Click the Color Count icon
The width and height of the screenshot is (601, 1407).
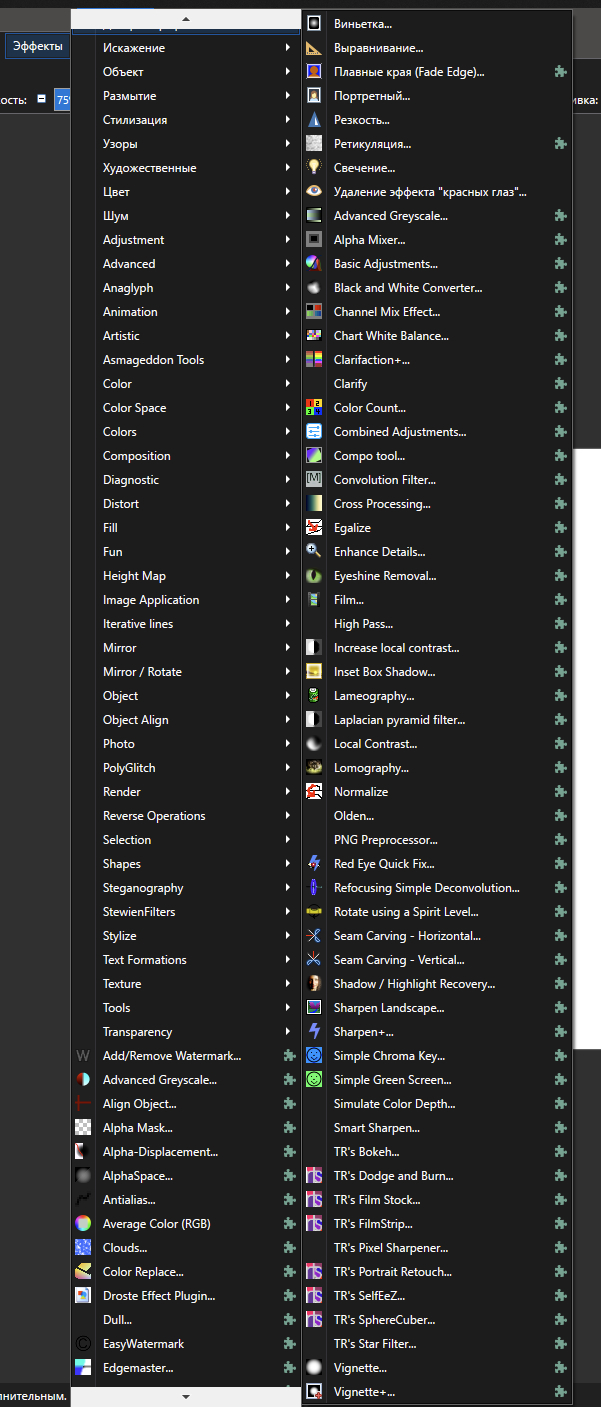click(314, 407)
